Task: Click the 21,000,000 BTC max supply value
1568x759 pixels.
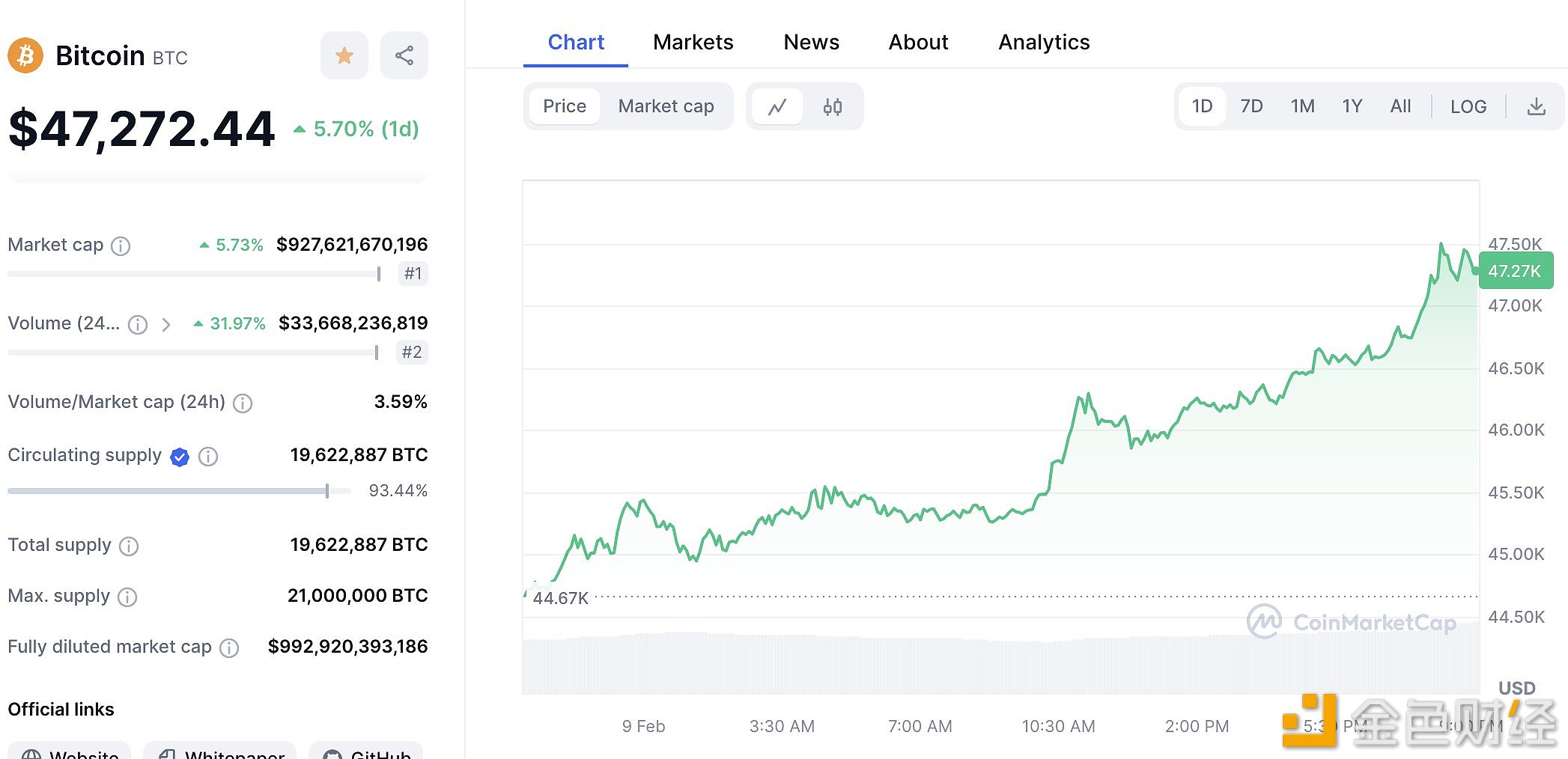Action: point(358,596)
